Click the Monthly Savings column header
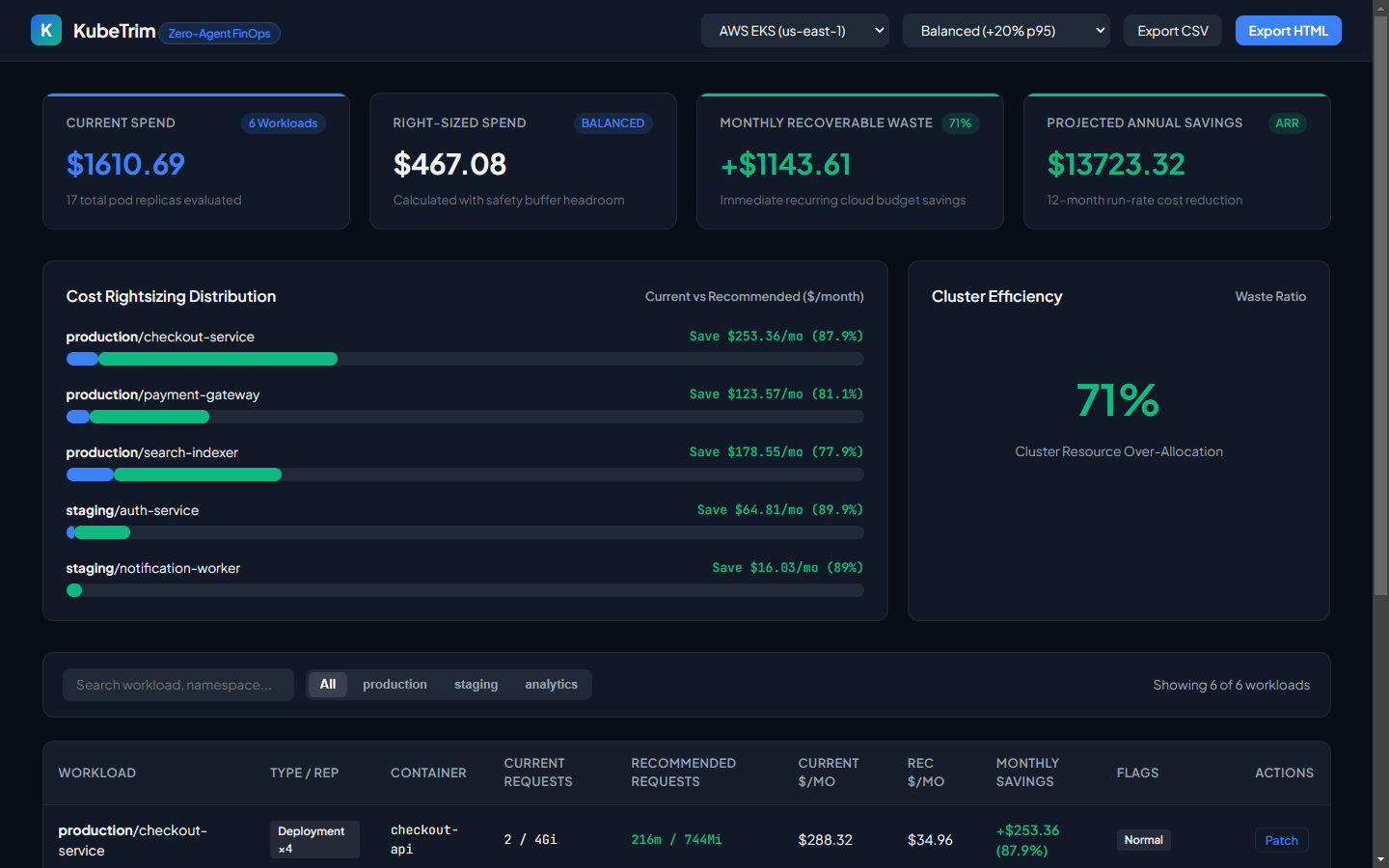The width and height of the screenshot is (1389, 868). click(1027, 773)
